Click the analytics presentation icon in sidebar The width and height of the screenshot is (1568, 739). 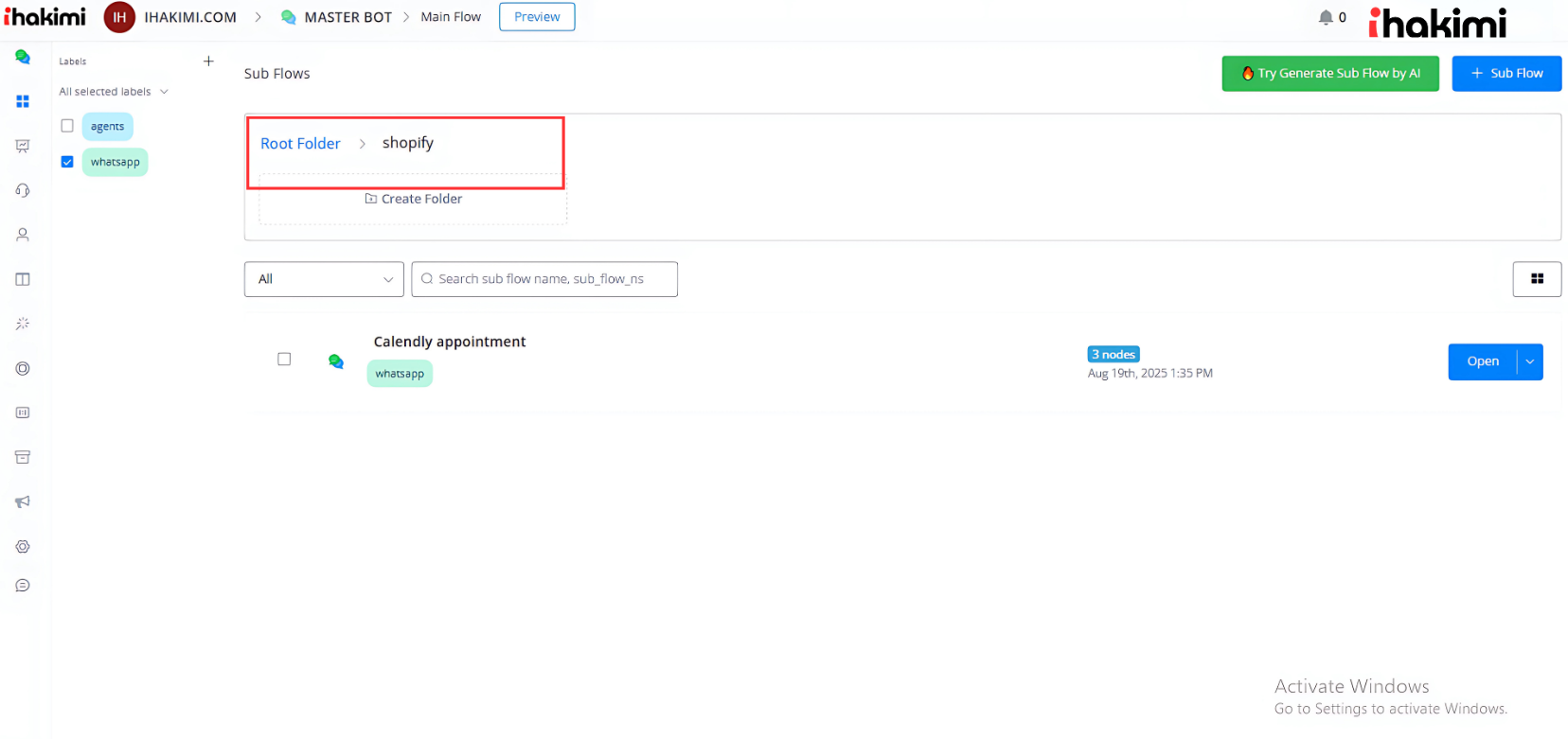point(23,146)
